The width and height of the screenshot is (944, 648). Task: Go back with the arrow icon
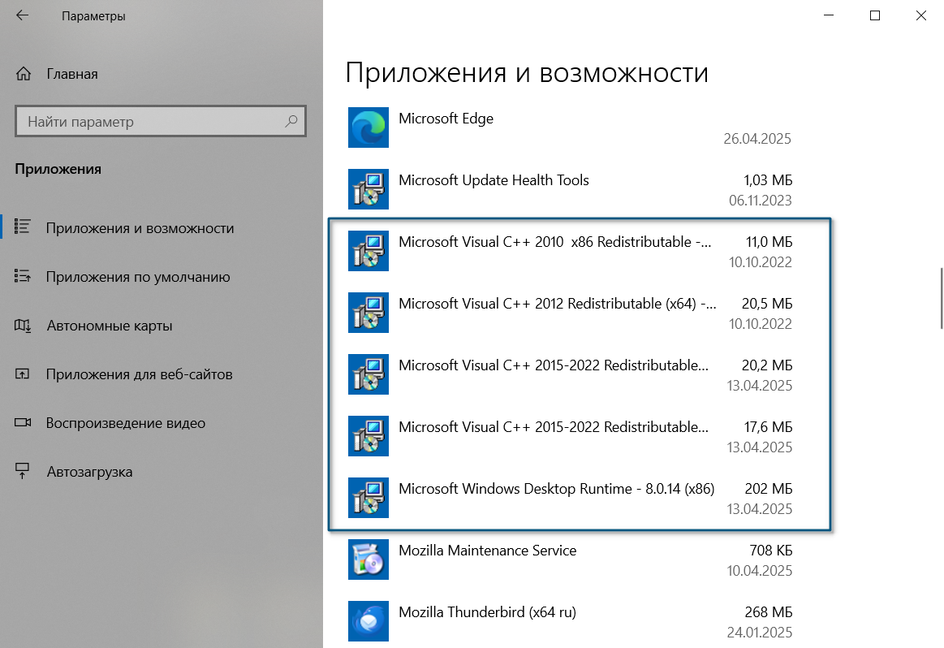[22, 15]
